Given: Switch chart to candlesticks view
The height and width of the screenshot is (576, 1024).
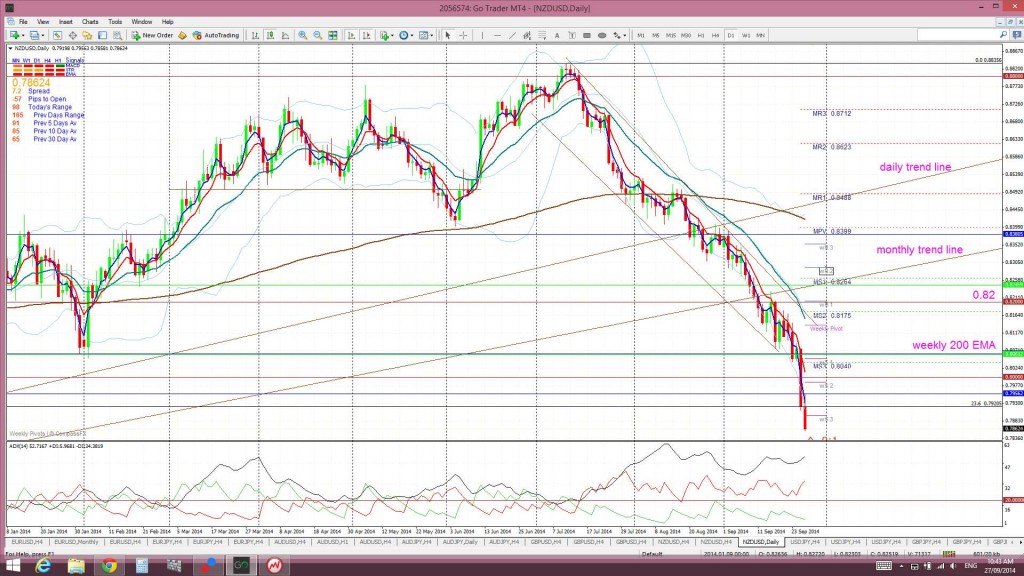Looking at the screenshot, I should [270, 35].
